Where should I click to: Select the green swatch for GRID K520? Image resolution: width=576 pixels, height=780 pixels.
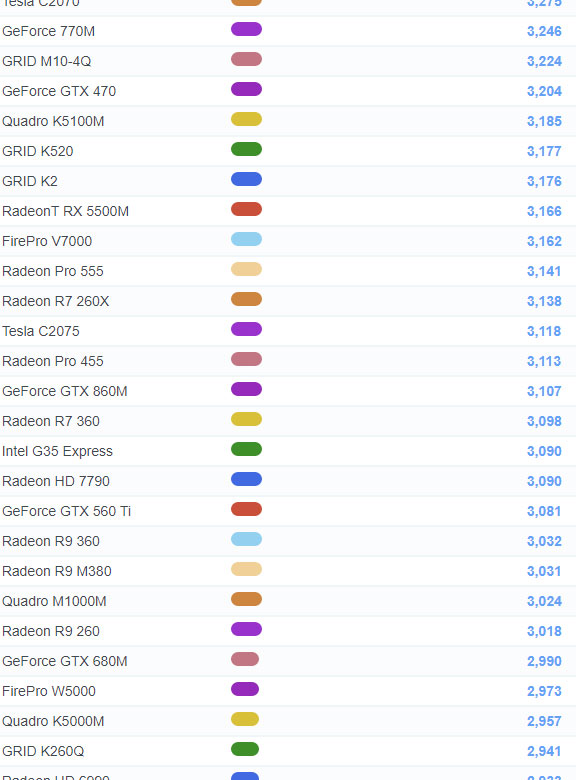(x=246, y=149)
